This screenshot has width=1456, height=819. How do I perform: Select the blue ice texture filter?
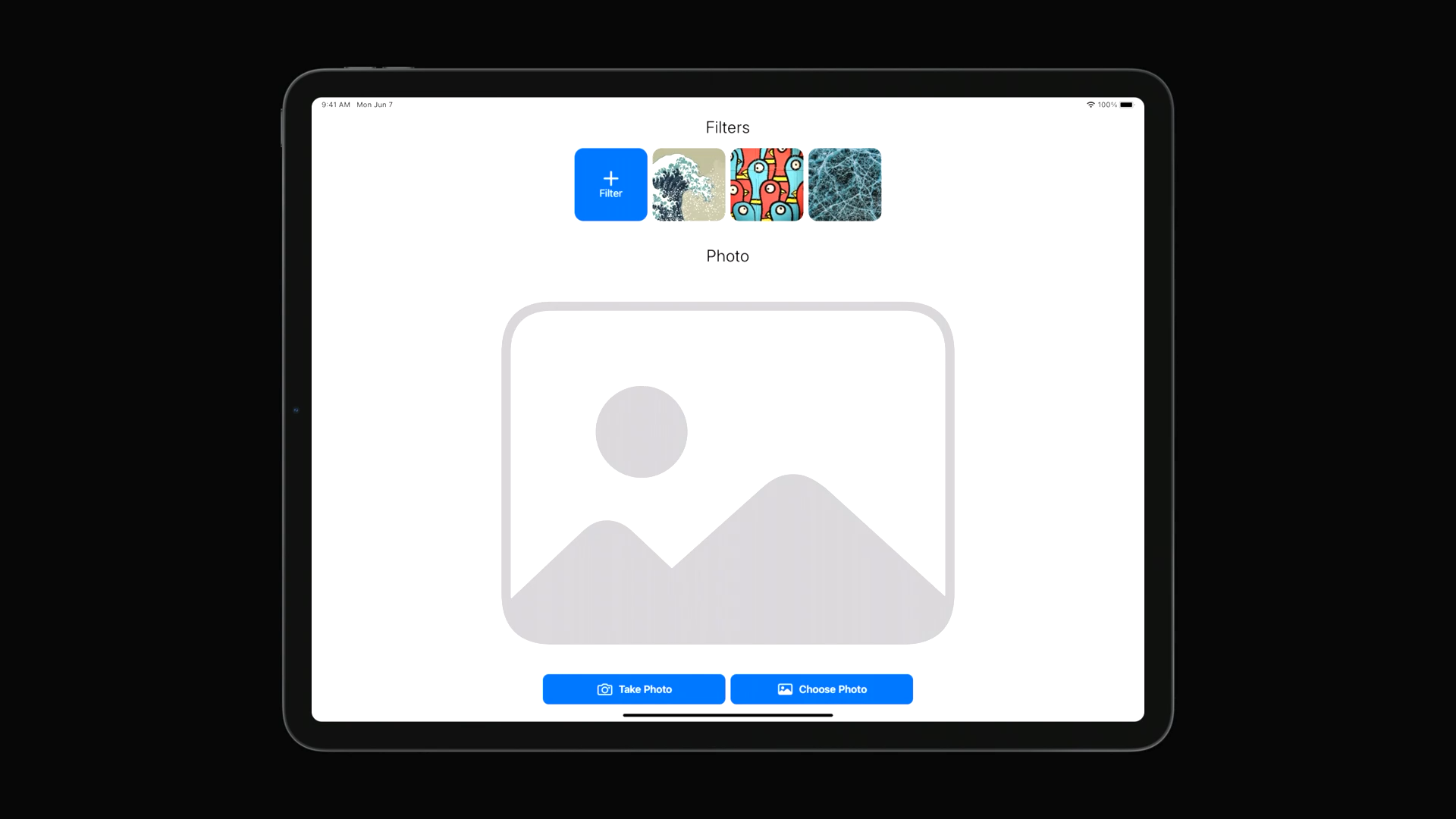[x=845, y=184]
